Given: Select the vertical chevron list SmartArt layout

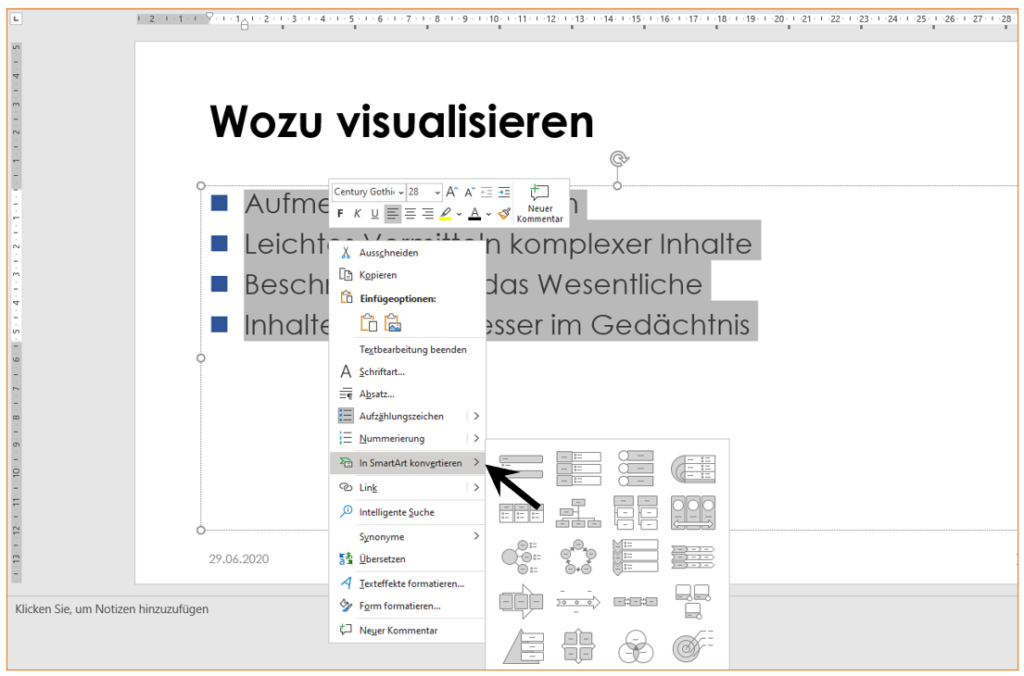Looking at the screenshot, I should pyautogui.click(x=635, y=557).
